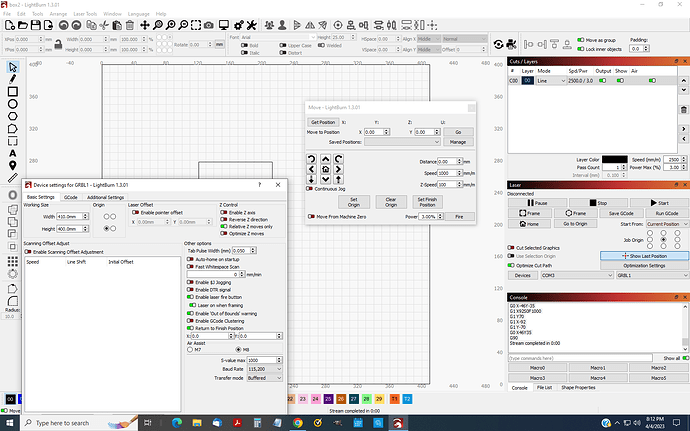Click the Pan view cross-arrows icon
Image resolution: width=690 pixels, height=431 pixels.
pyautogui.click(x=145, y=26)
